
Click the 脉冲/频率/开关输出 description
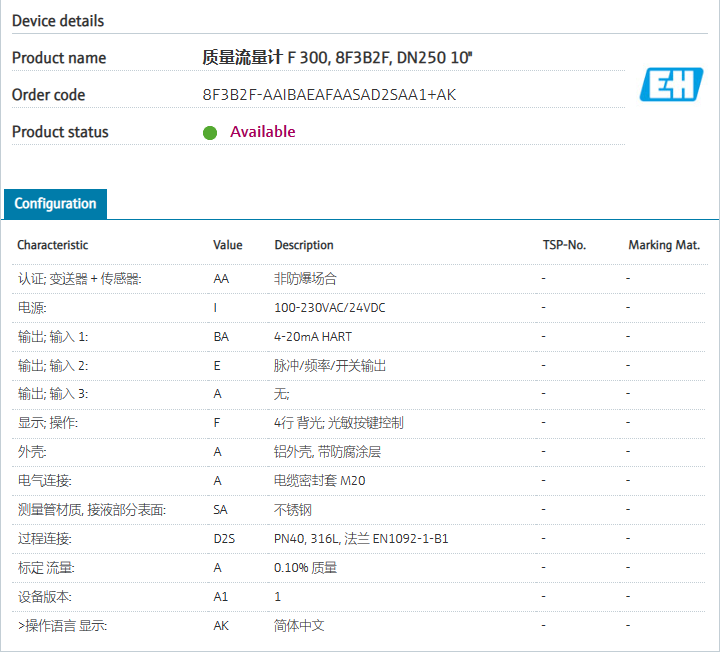point(330,366)
